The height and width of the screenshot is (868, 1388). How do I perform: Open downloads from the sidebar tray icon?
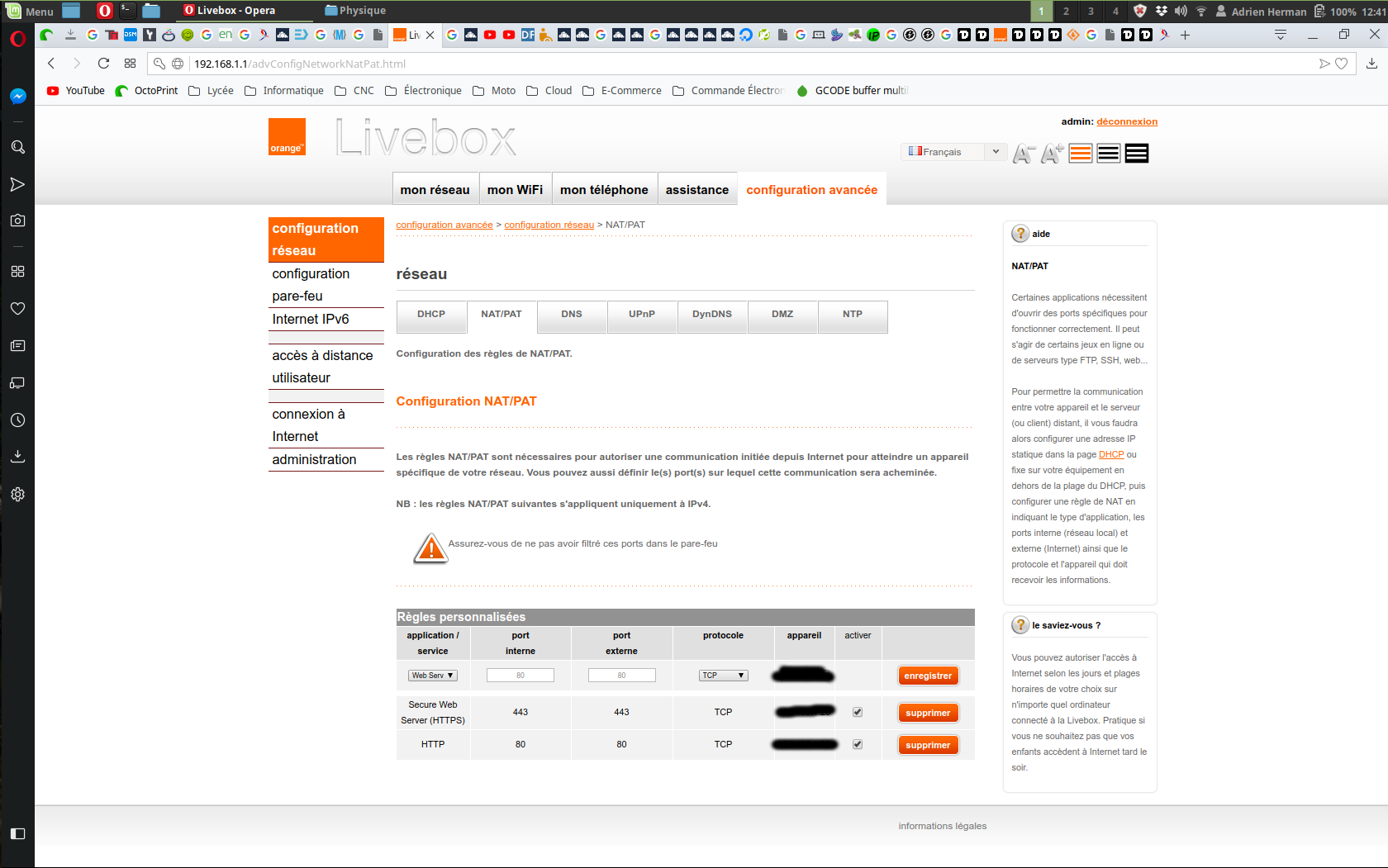[17, 457]
